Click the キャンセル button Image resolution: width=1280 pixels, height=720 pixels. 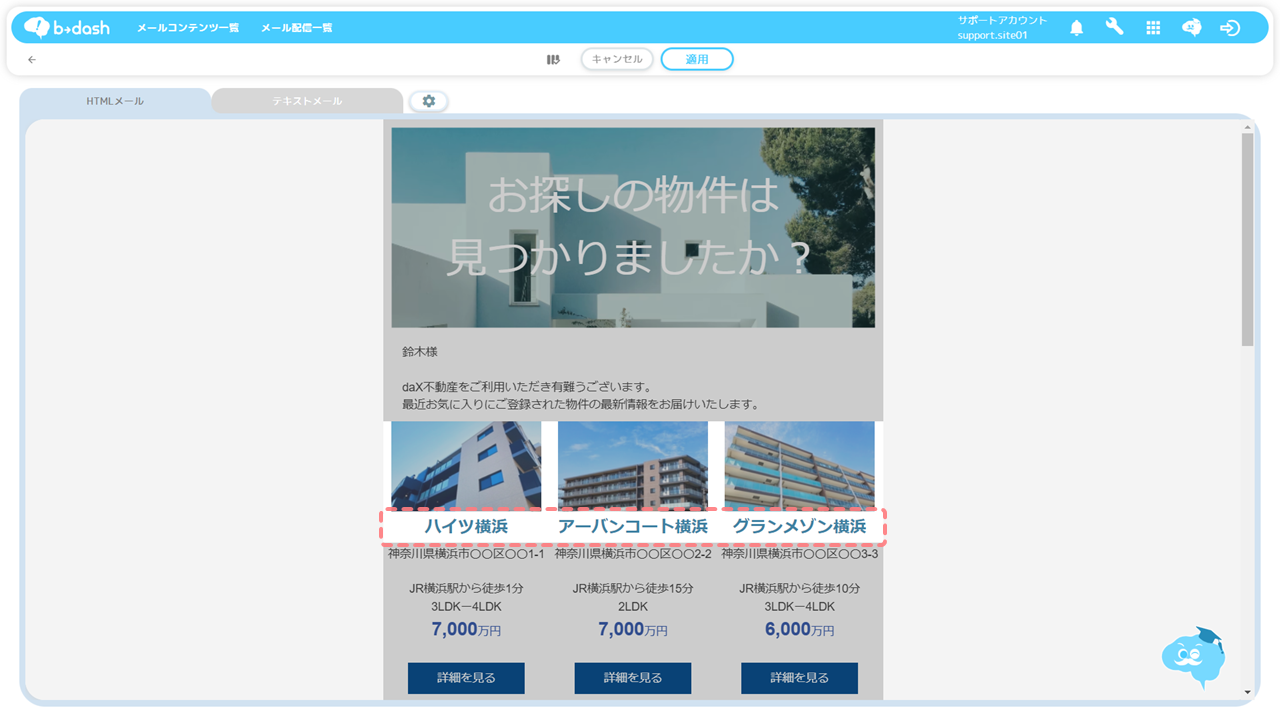617,59
